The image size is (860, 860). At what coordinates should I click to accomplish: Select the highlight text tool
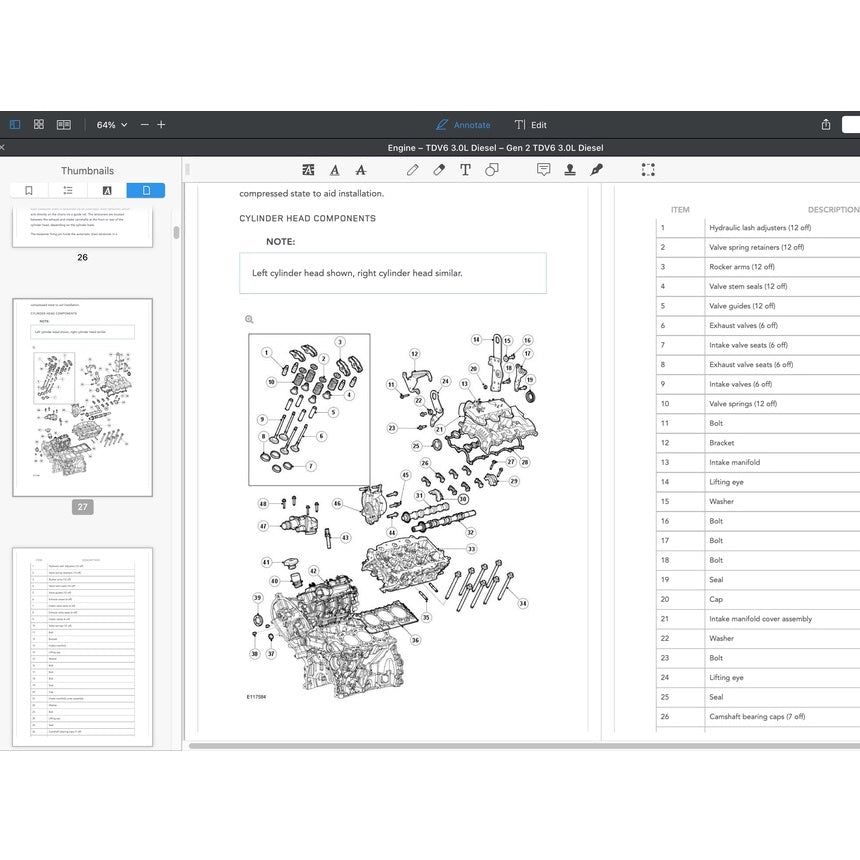(x=308, y=170)
